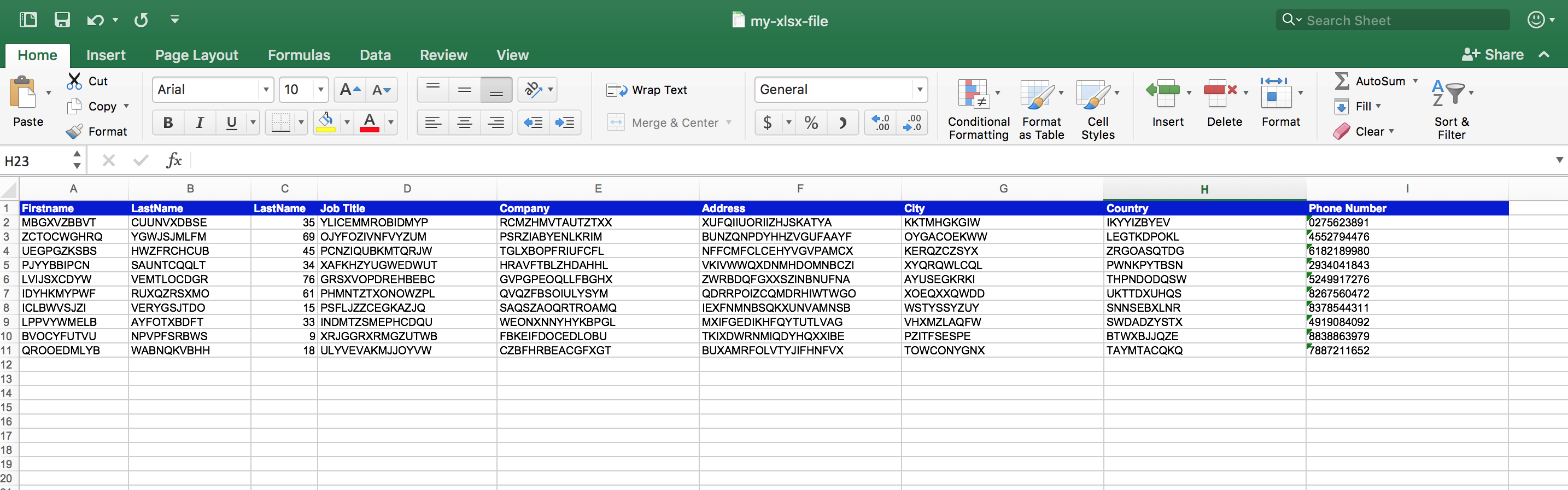The height and width of the screenshot is (490, 1568).
Task: Switch to the Data tab
Action: 375,55
